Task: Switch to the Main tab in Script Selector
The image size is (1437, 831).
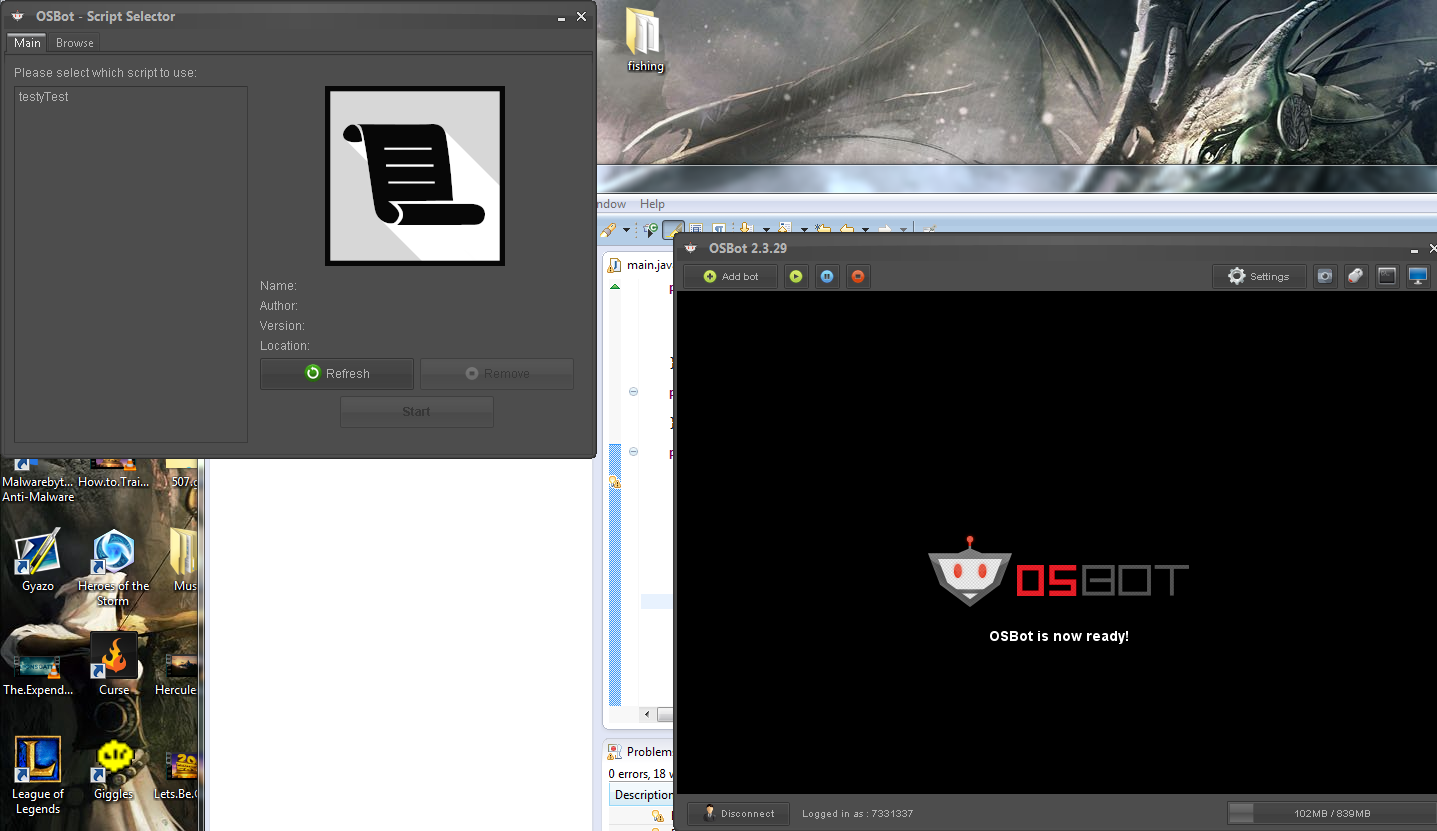Action: (27, 43)
